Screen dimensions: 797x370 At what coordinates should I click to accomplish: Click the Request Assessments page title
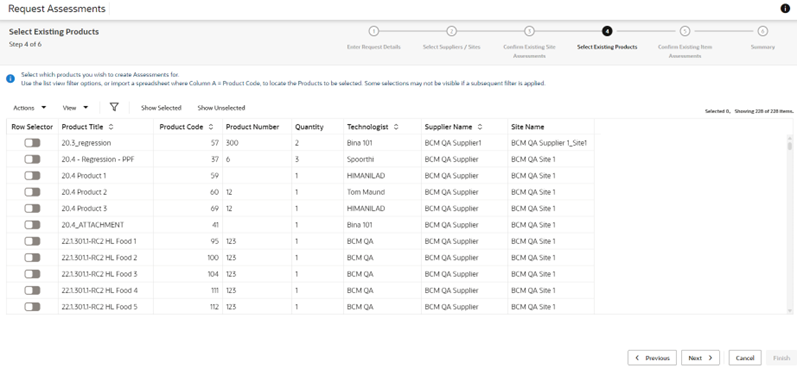[57, 9]
